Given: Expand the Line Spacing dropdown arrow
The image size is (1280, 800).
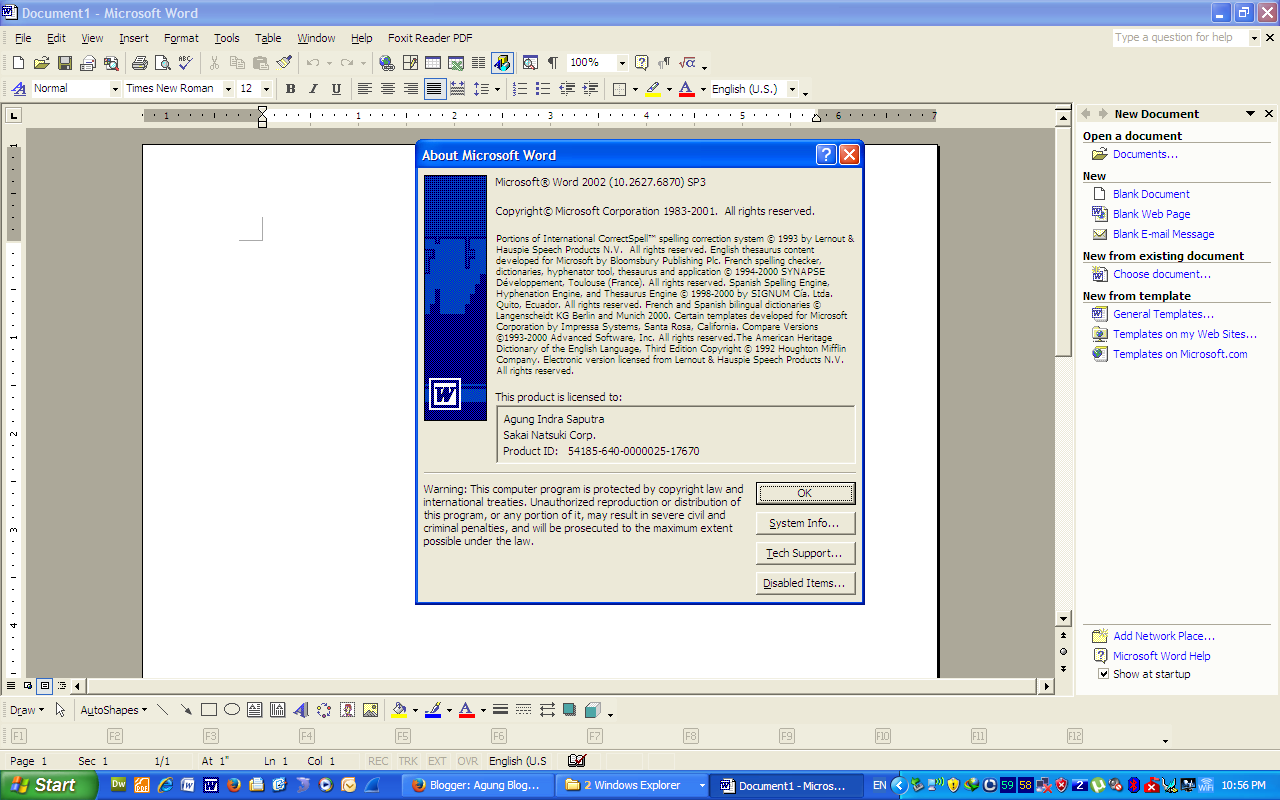Looking at the screenshot, I should [x=497, y=89].
